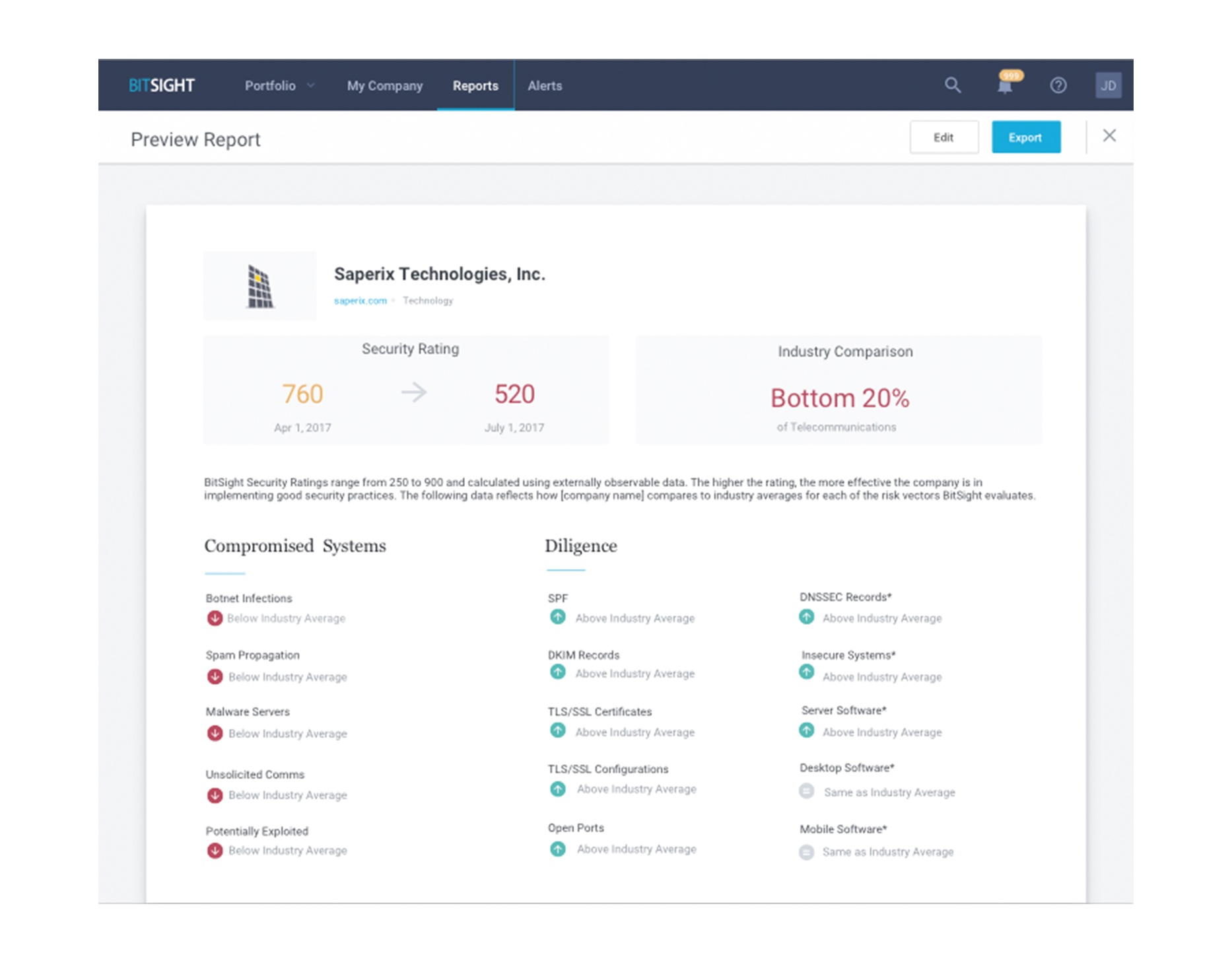Click the red down arrow under Spam Propagation
Screen dimensions: 1232x957
[x=215, y=676]
